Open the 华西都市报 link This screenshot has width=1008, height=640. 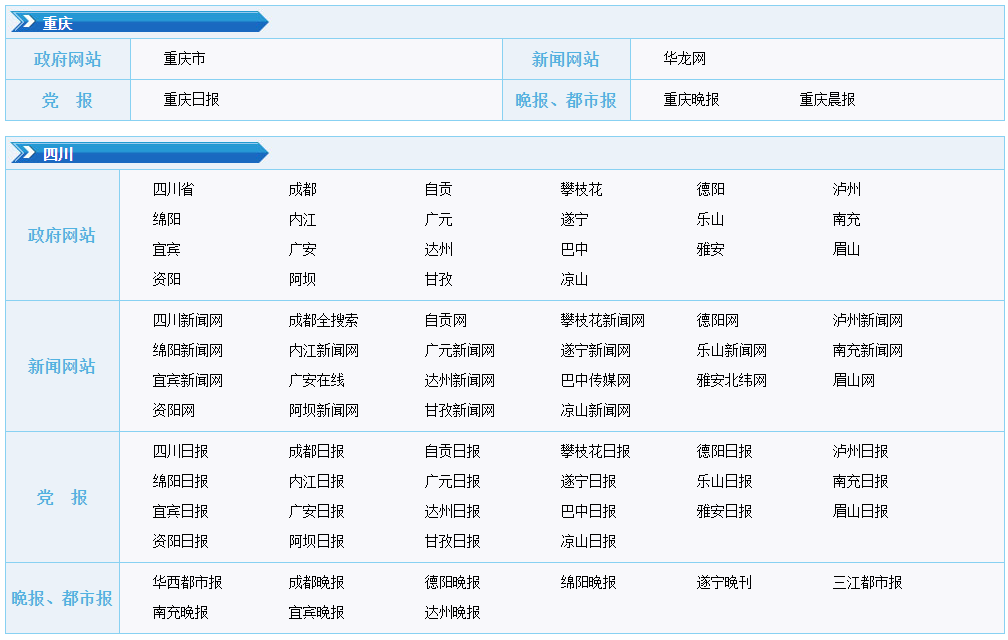(187, 583)
